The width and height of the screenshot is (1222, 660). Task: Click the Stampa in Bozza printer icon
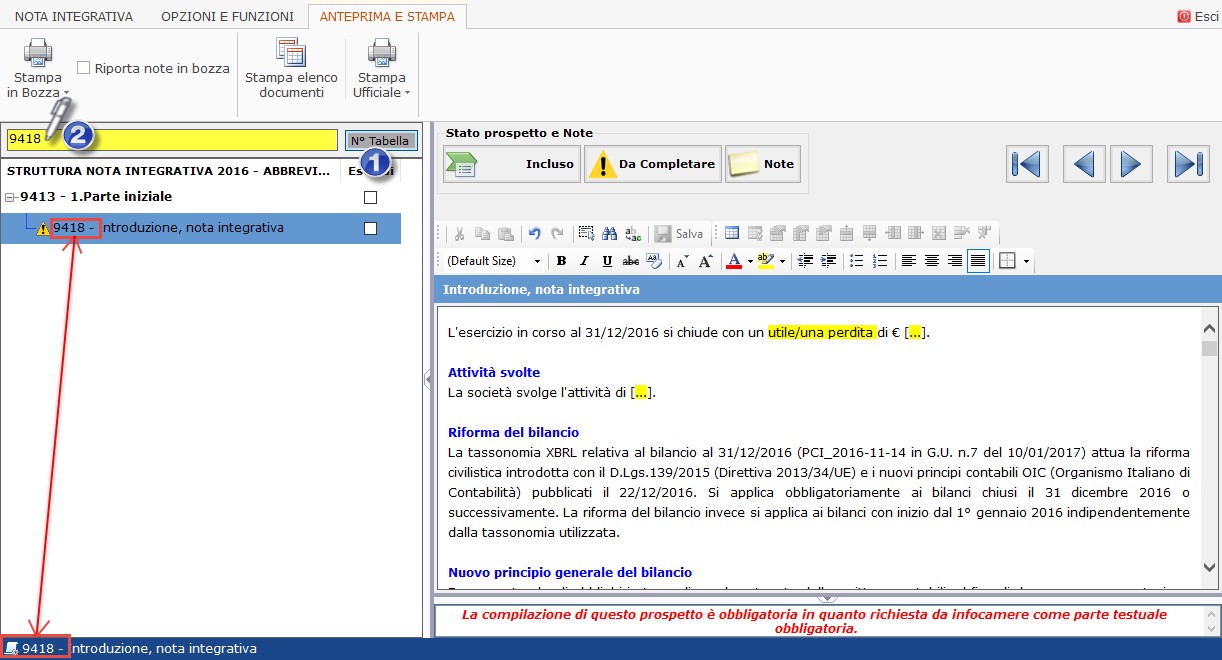[38, 54]
